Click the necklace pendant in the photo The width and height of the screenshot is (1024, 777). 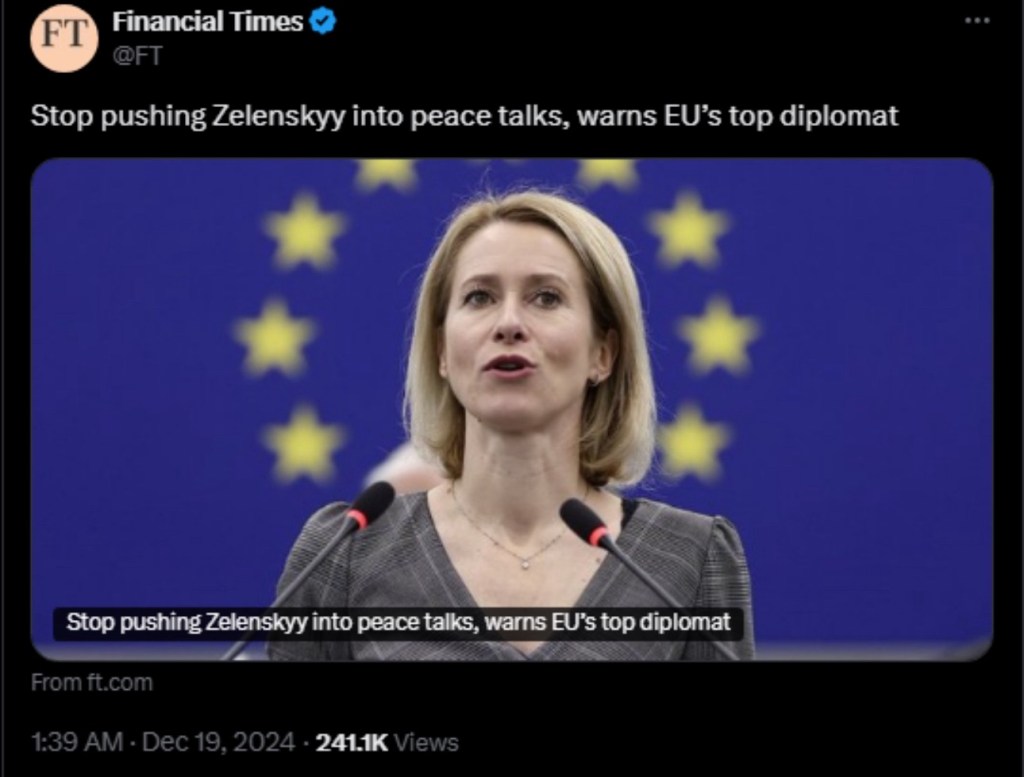click(525, 562)
